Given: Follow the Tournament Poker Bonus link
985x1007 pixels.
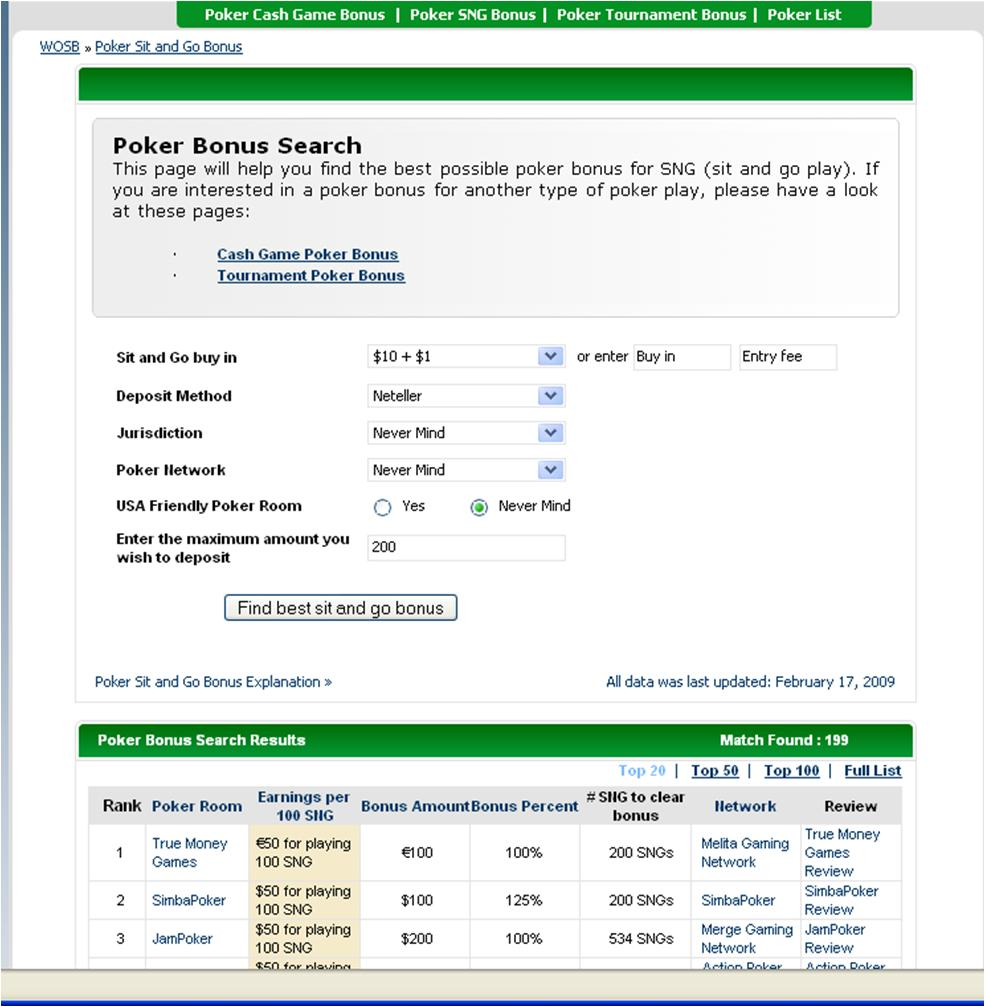Looking at the screenshot, I should click(x=311, y=276).
